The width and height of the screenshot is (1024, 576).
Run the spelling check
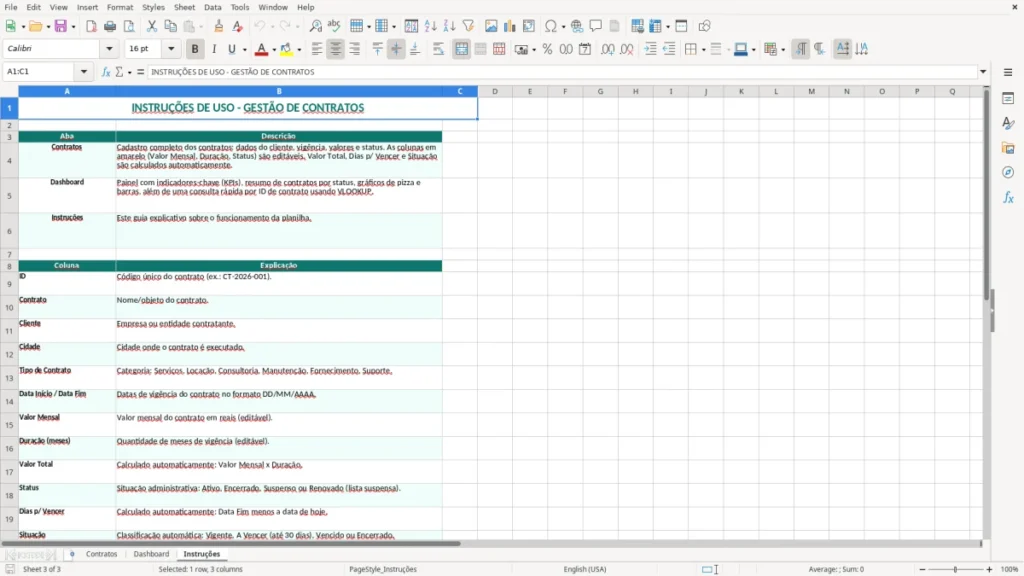coord(334,26)
